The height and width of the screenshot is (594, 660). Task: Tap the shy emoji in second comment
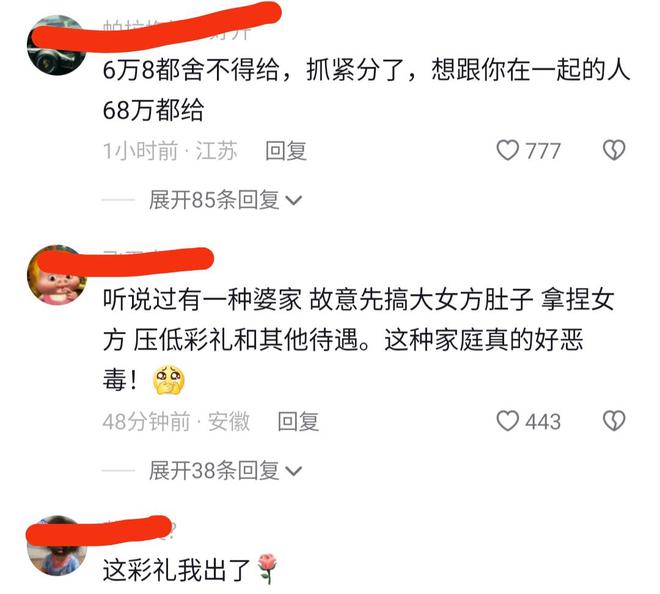tap(168, 380)
